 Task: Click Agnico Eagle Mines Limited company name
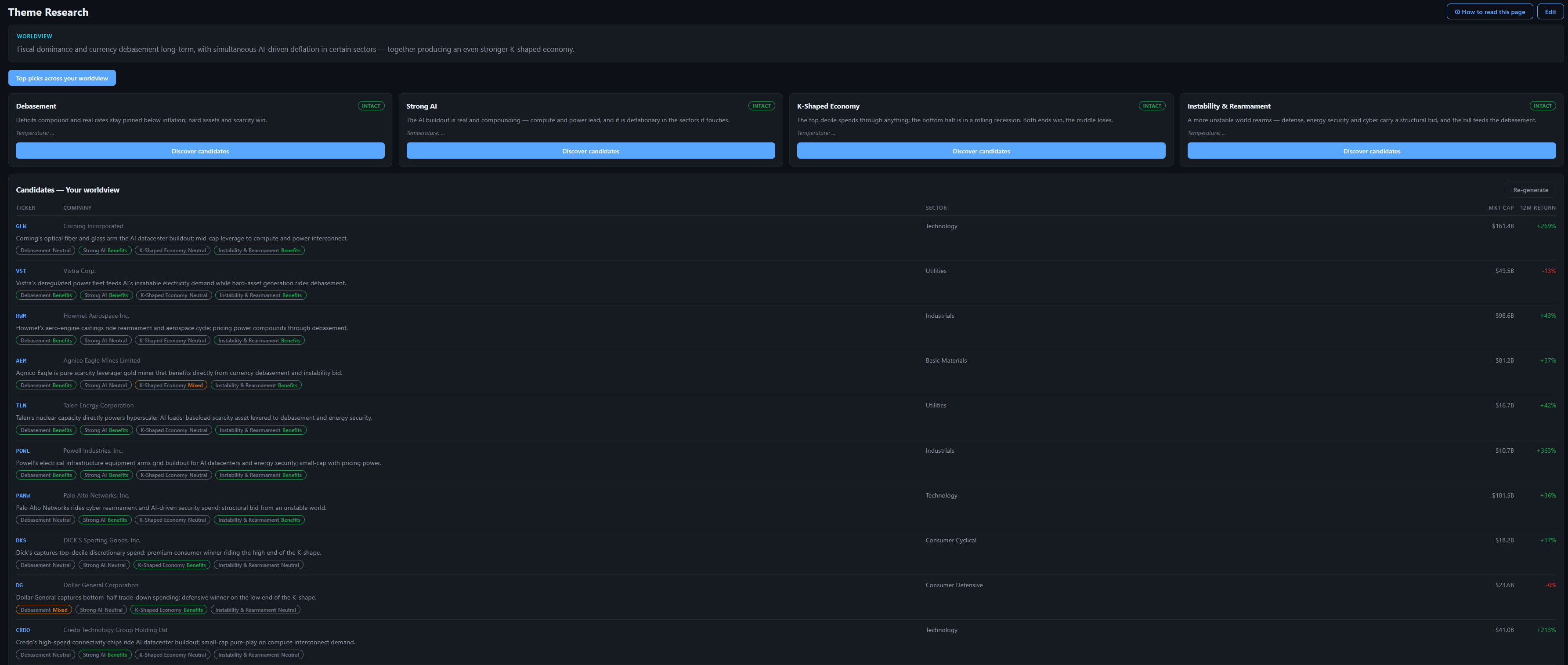pyautogui.click(x=101, y=360)
